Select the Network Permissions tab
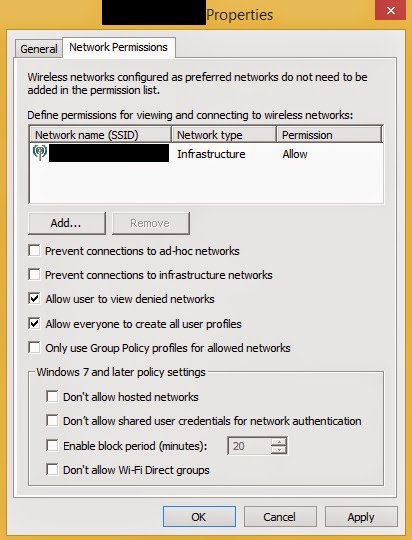The image size is (412, 540). click(x=119, y=47)
